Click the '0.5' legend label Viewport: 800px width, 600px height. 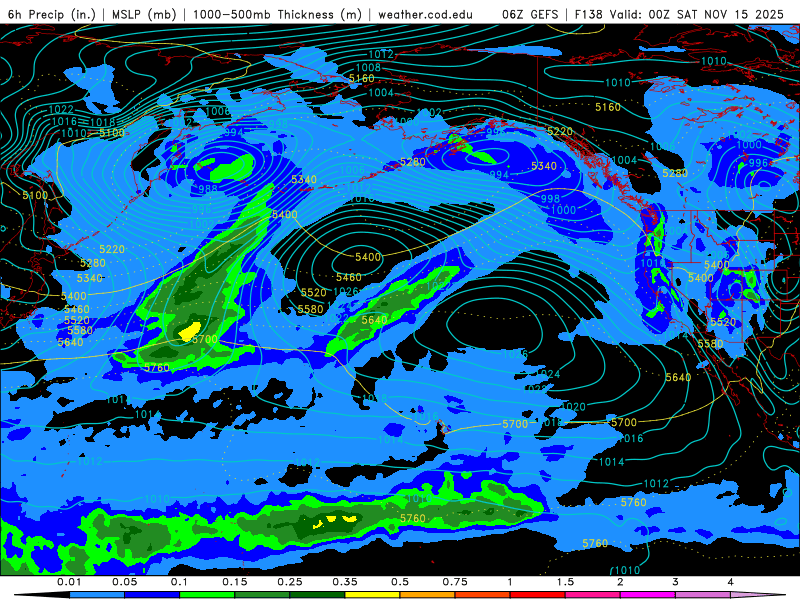pyautogui.click(x=400, y=582)
